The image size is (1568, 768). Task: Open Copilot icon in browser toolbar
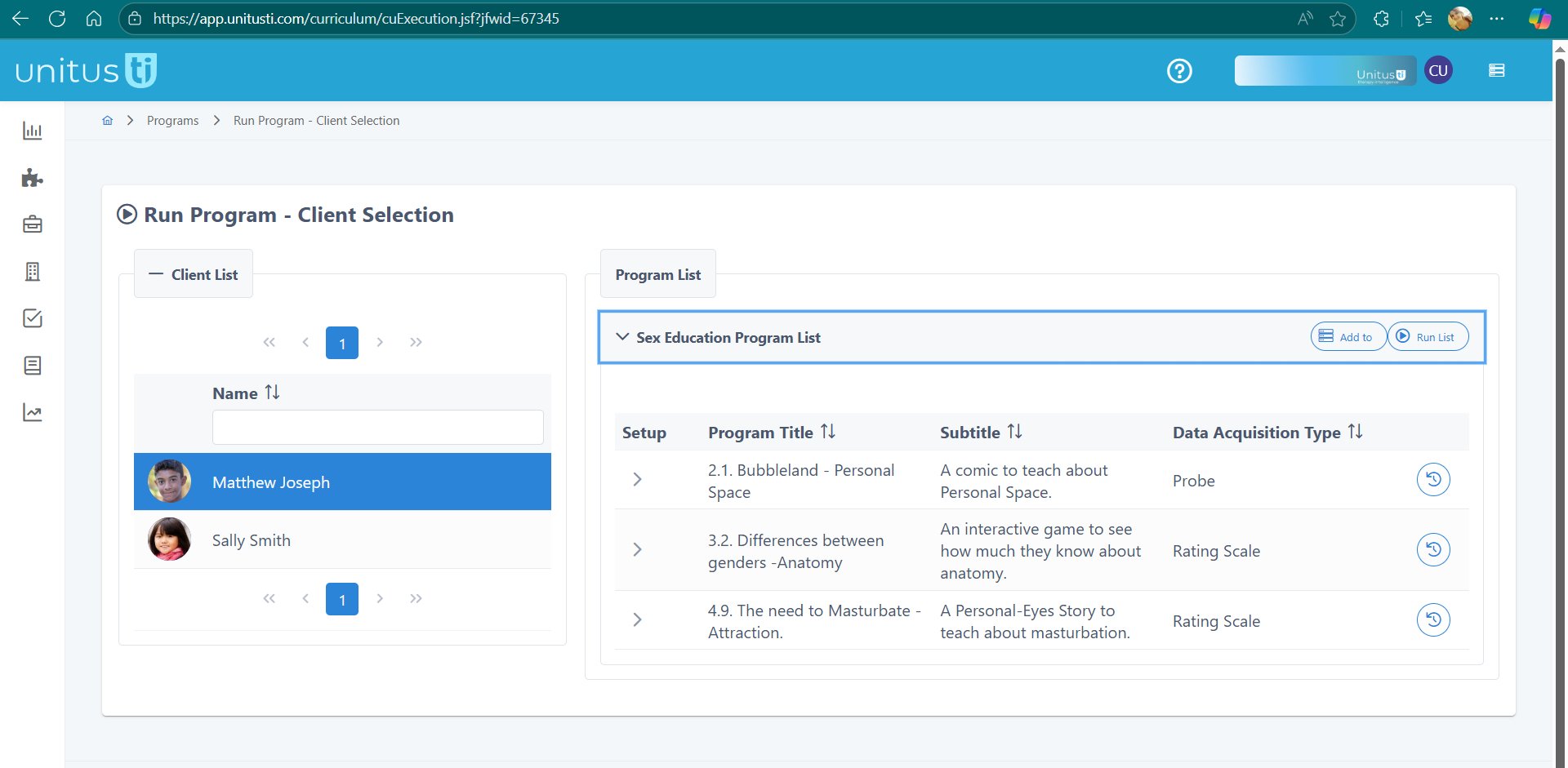pos(1539,18)
